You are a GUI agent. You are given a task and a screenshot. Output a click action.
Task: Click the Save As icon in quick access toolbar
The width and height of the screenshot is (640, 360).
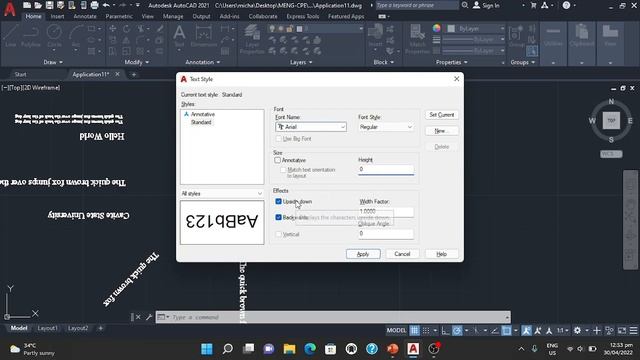(x=60, y=5)
